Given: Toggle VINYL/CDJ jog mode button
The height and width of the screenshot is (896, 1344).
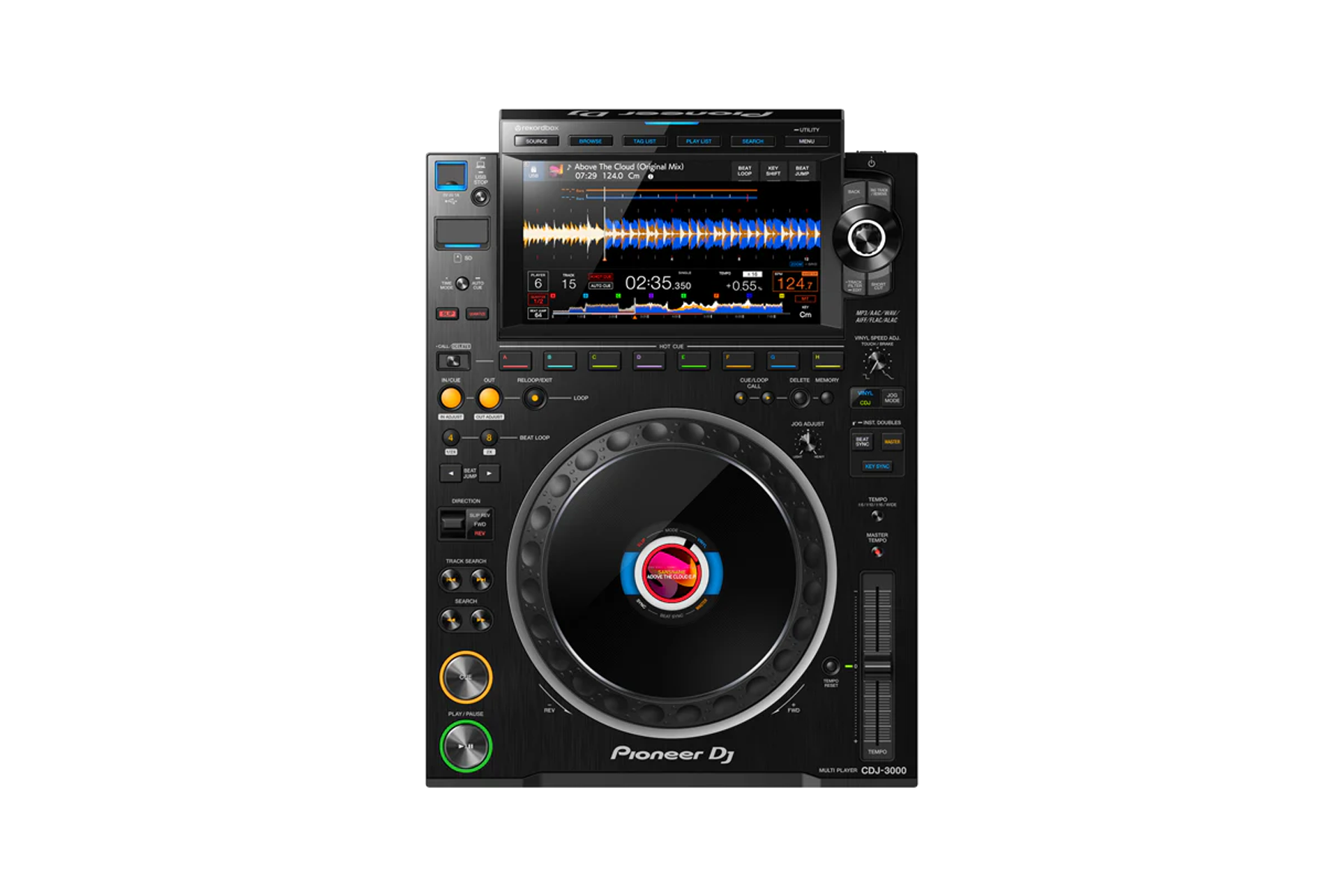Looking at the screenshot, I should [865, 398].
